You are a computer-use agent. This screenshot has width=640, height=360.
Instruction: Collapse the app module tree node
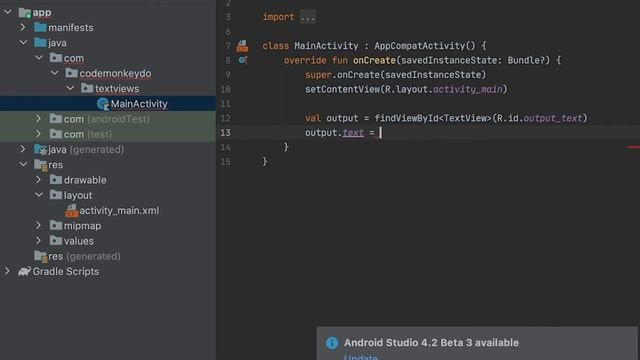click(x=8, y=12)
